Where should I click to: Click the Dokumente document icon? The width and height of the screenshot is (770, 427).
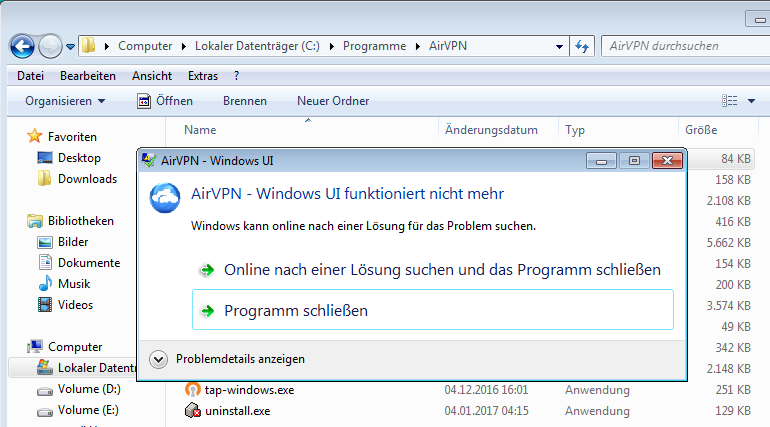pyautogui.click(x=45, y=263)
